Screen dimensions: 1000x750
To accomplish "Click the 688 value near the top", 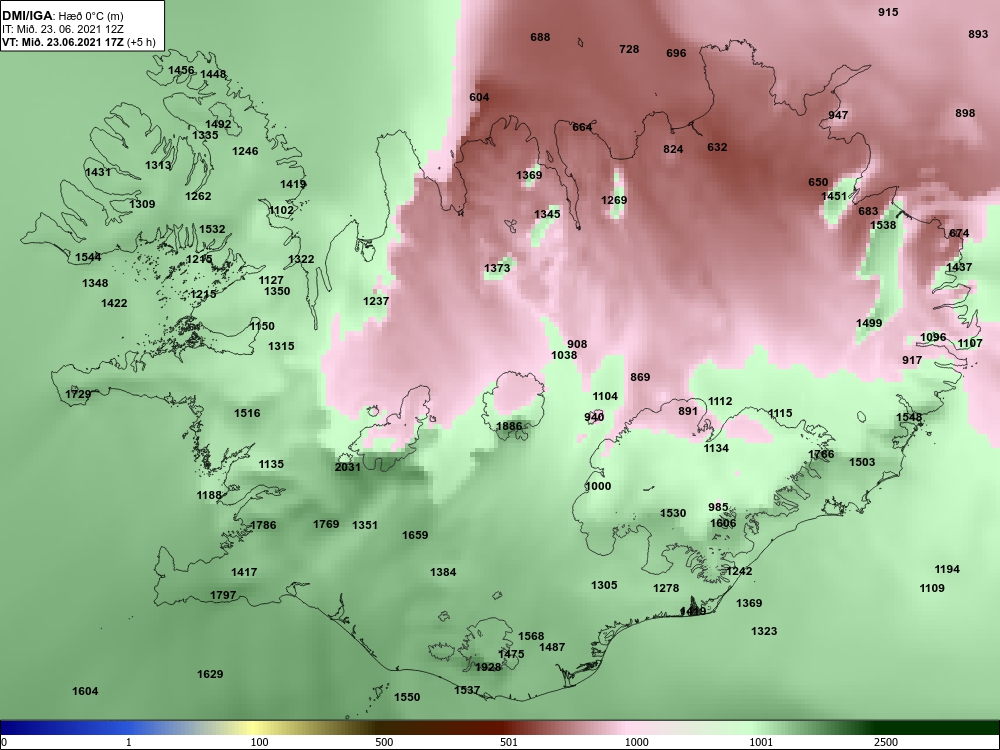I will (x=540, y=37).
